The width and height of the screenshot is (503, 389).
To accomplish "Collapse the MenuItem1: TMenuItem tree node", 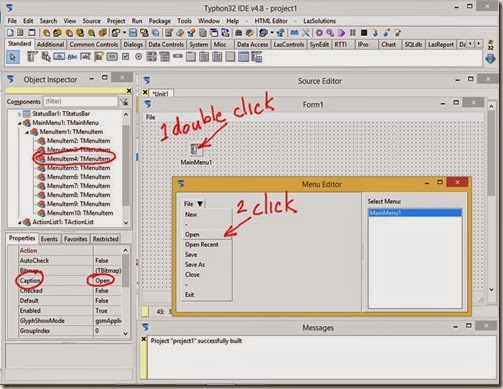I will 27,132.
